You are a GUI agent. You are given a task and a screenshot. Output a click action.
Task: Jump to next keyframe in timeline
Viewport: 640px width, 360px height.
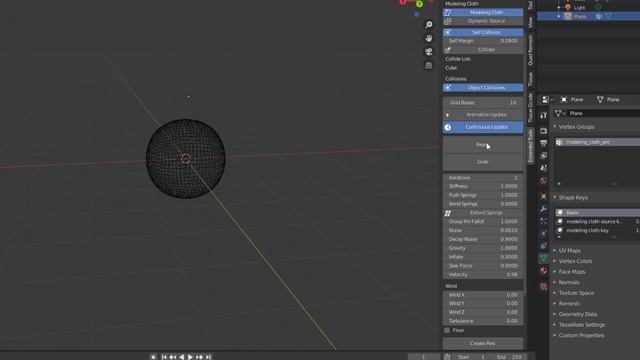(200, 357)
